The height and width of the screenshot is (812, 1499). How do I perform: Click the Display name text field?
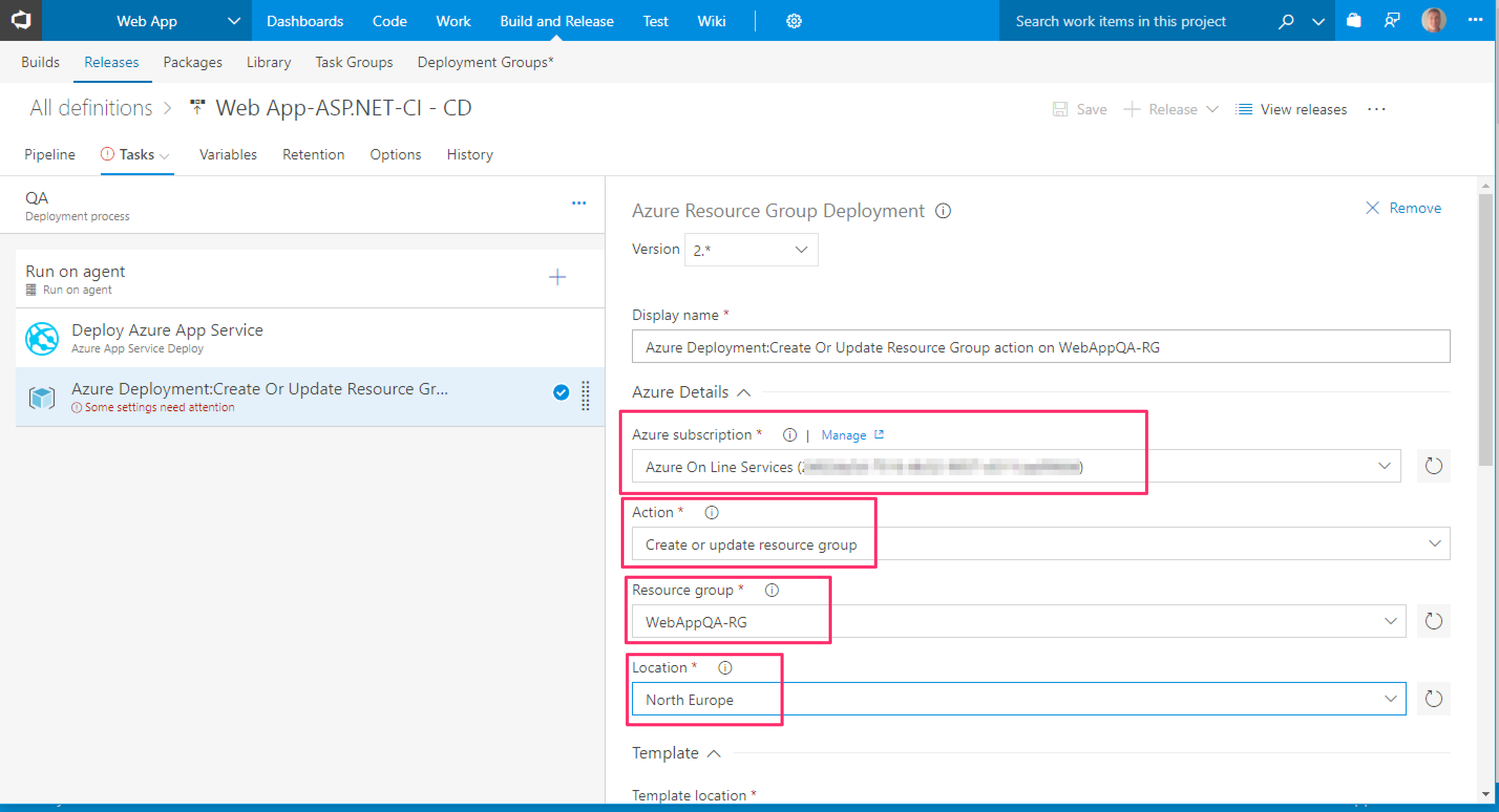(1040, 347)
